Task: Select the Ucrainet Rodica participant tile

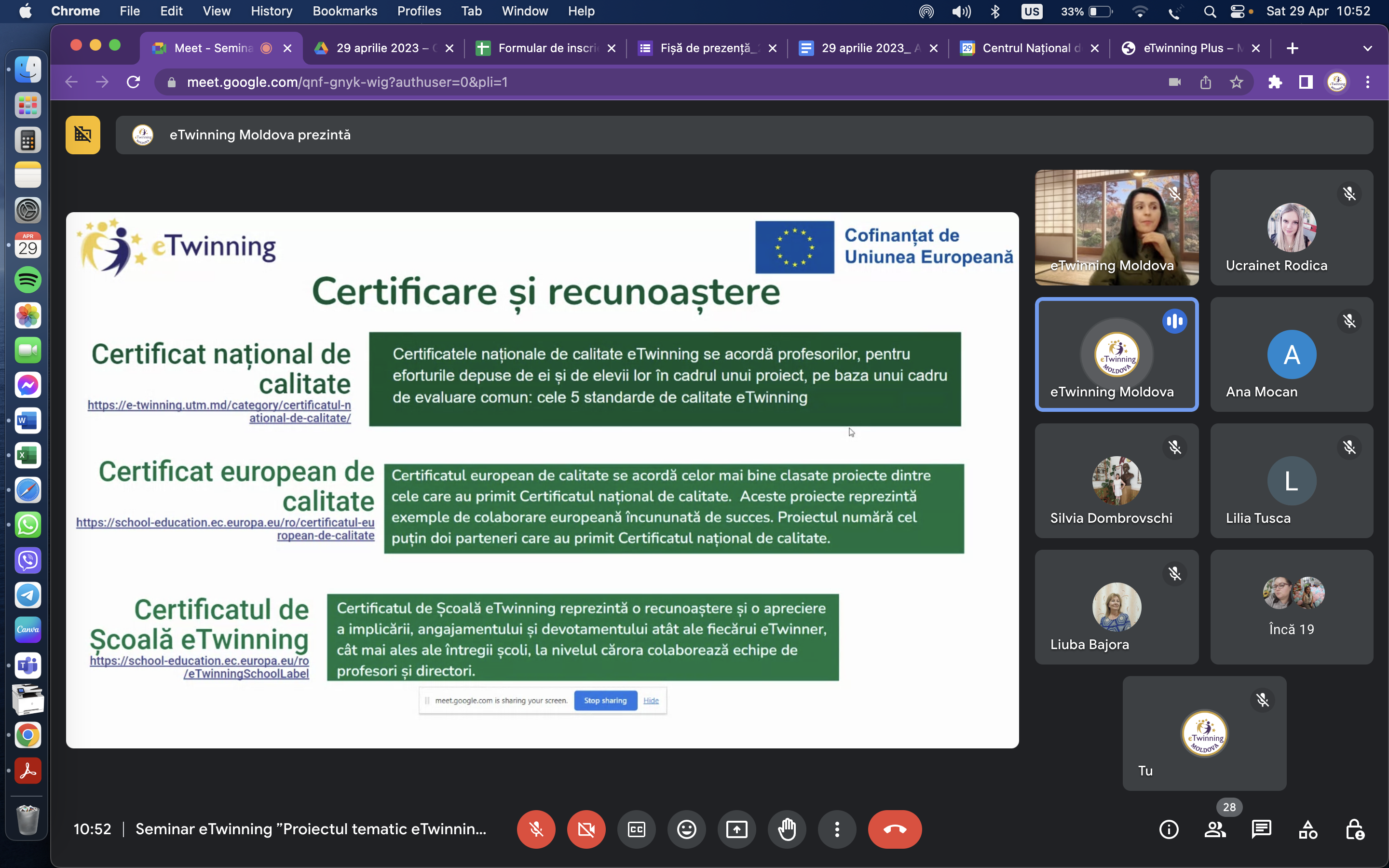Action: click(x=1292, y=227)
